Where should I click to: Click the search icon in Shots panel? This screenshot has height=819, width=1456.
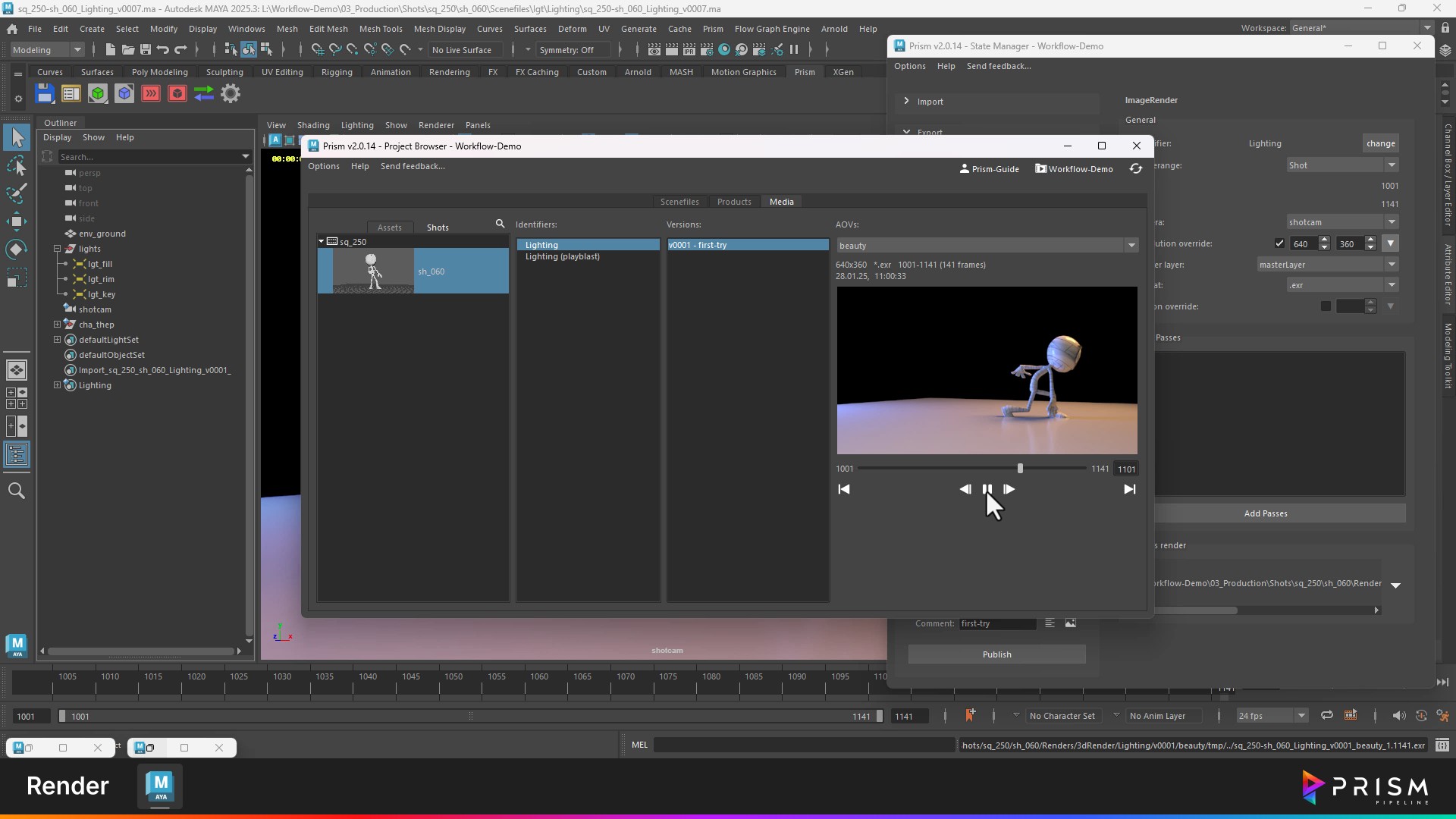pos(500,224)
